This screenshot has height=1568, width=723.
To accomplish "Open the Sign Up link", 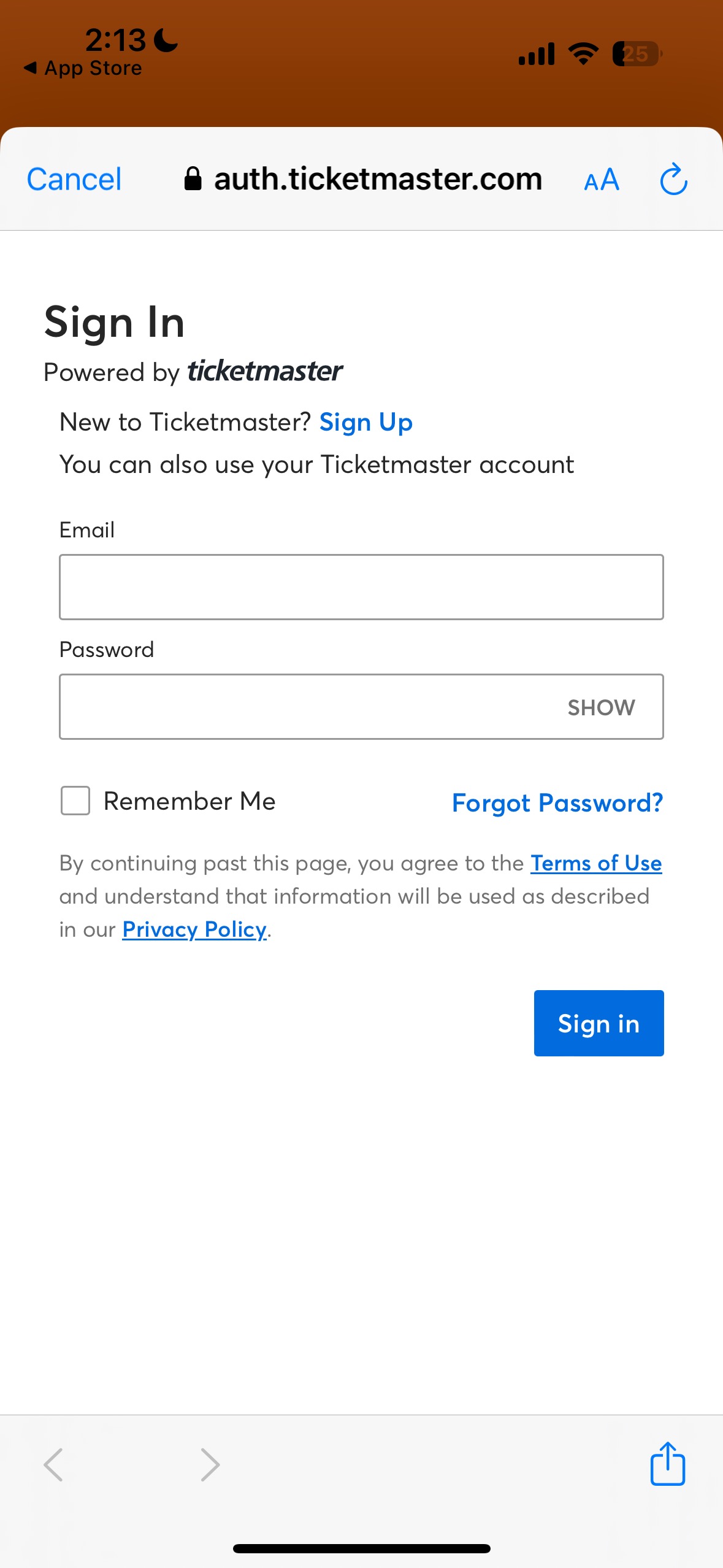I will click(x=366, y=423).
